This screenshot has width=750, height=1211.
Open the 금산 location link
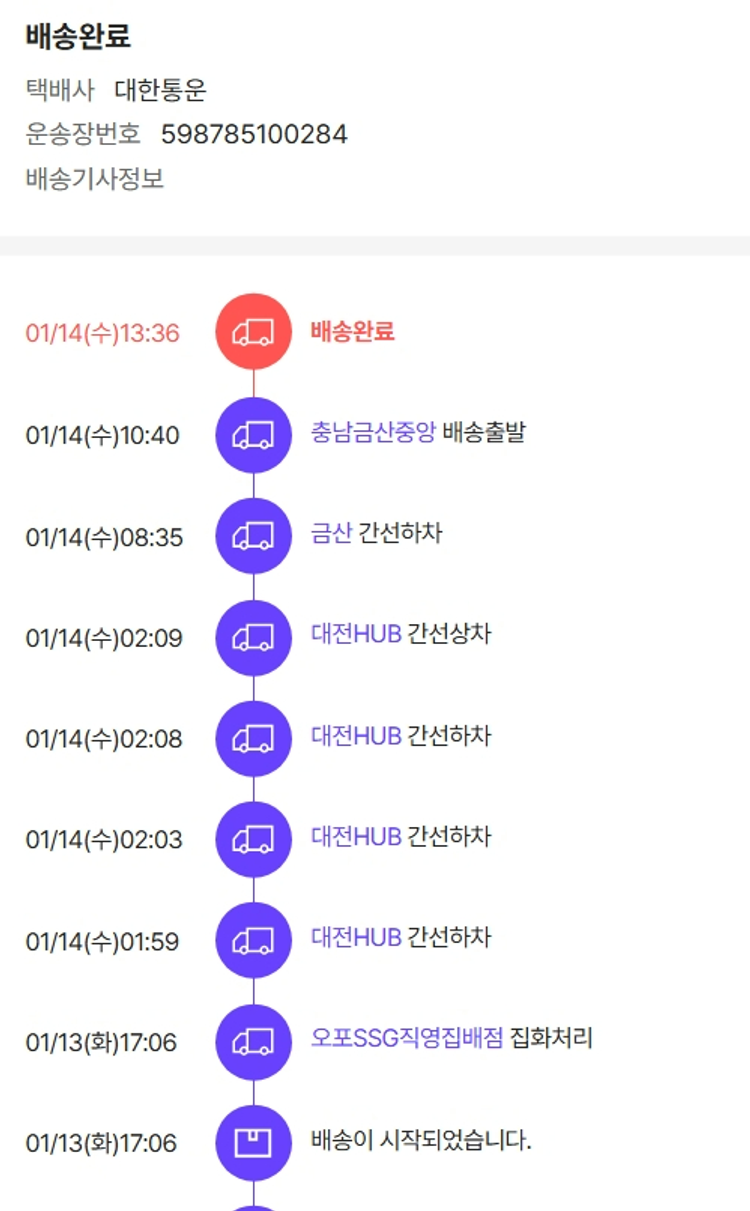point(331,534)
